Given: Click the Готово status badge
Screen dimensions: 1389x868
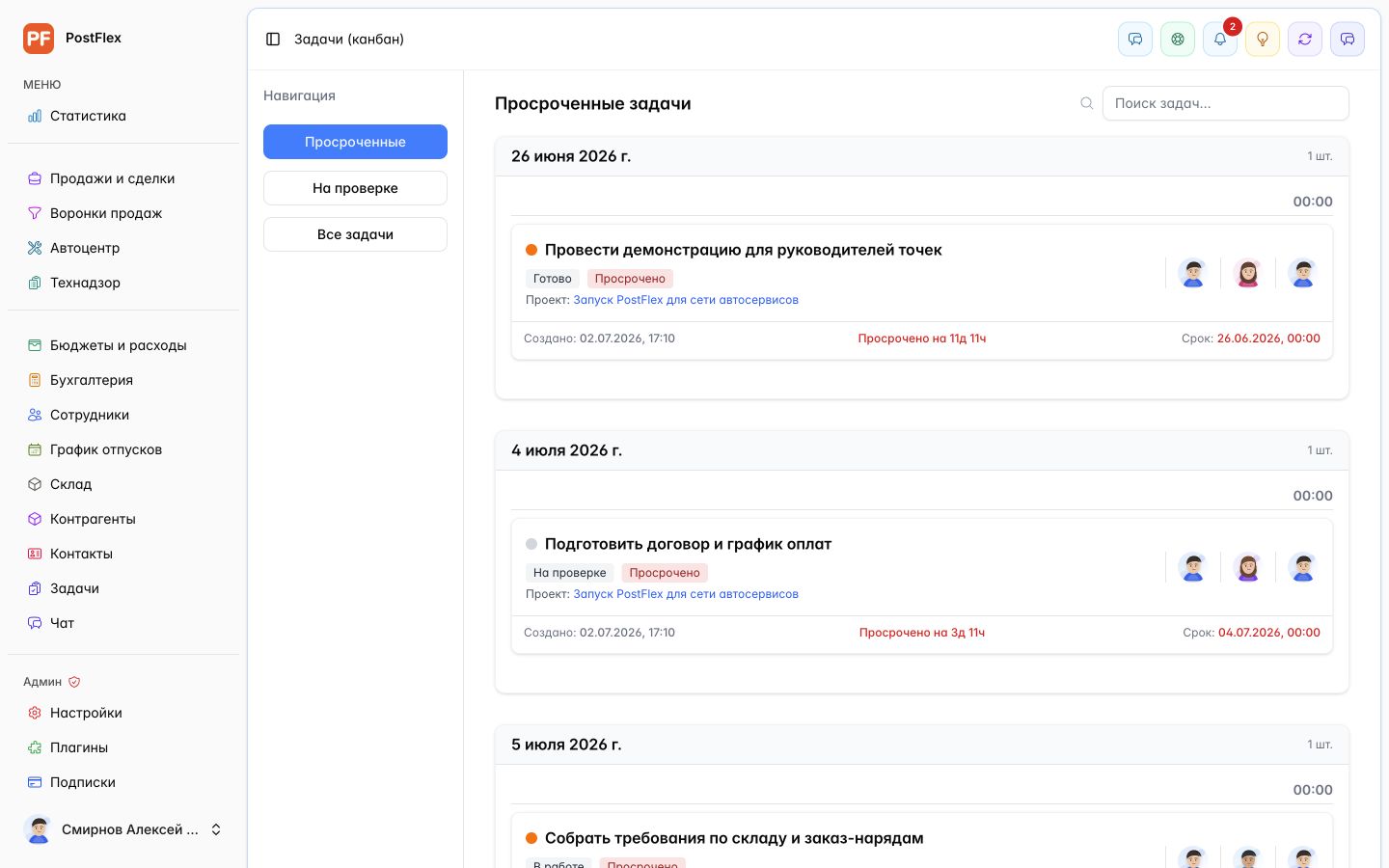Looking at the screenshot, I should click(x=552, y=279).
